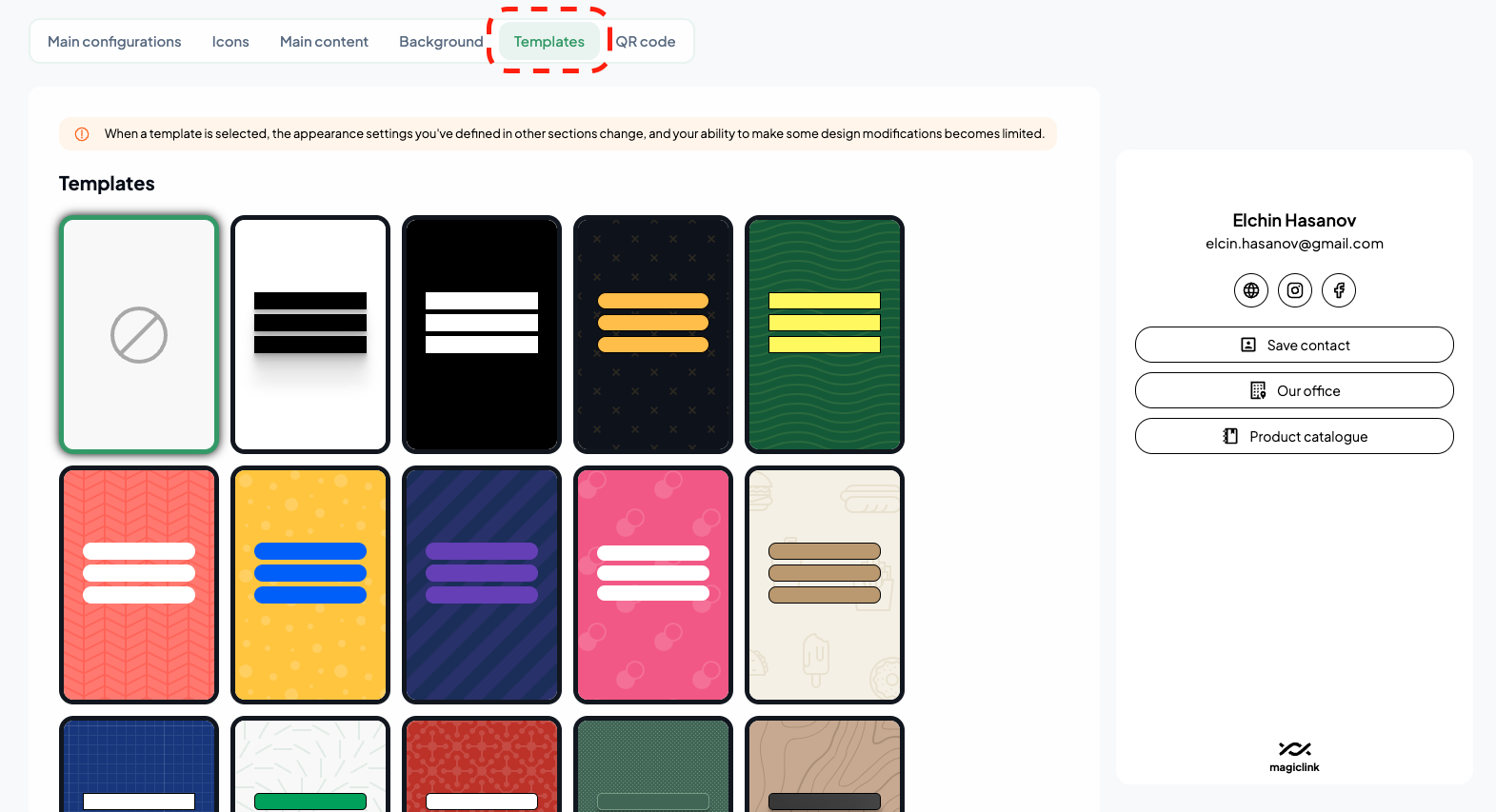Click the Save contact button
The width and height of the screenshot is (1496, 812).
pyautogui.click(x=1294, y=345)
